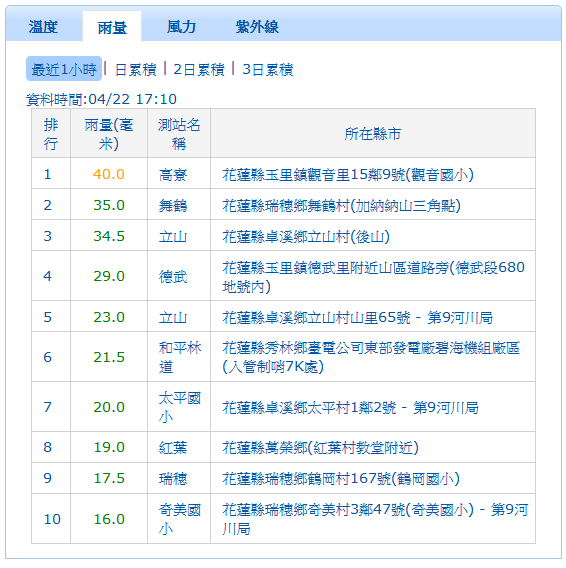
Task: Click rank number 9
Action: (47, 479)
